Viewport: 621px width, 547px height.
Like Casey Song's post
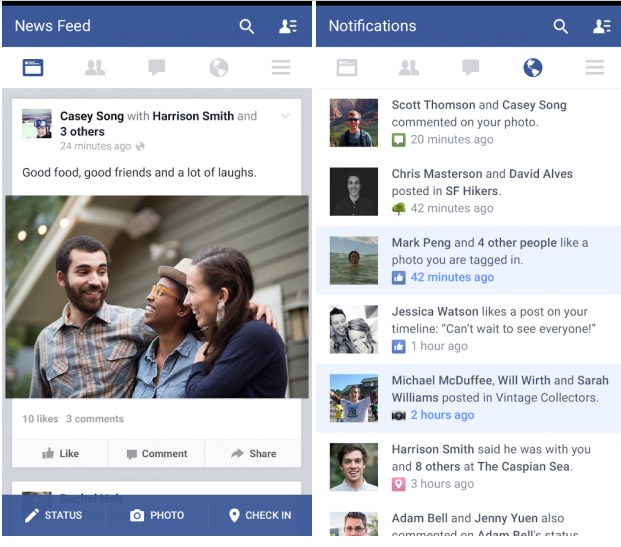(60, 453)
